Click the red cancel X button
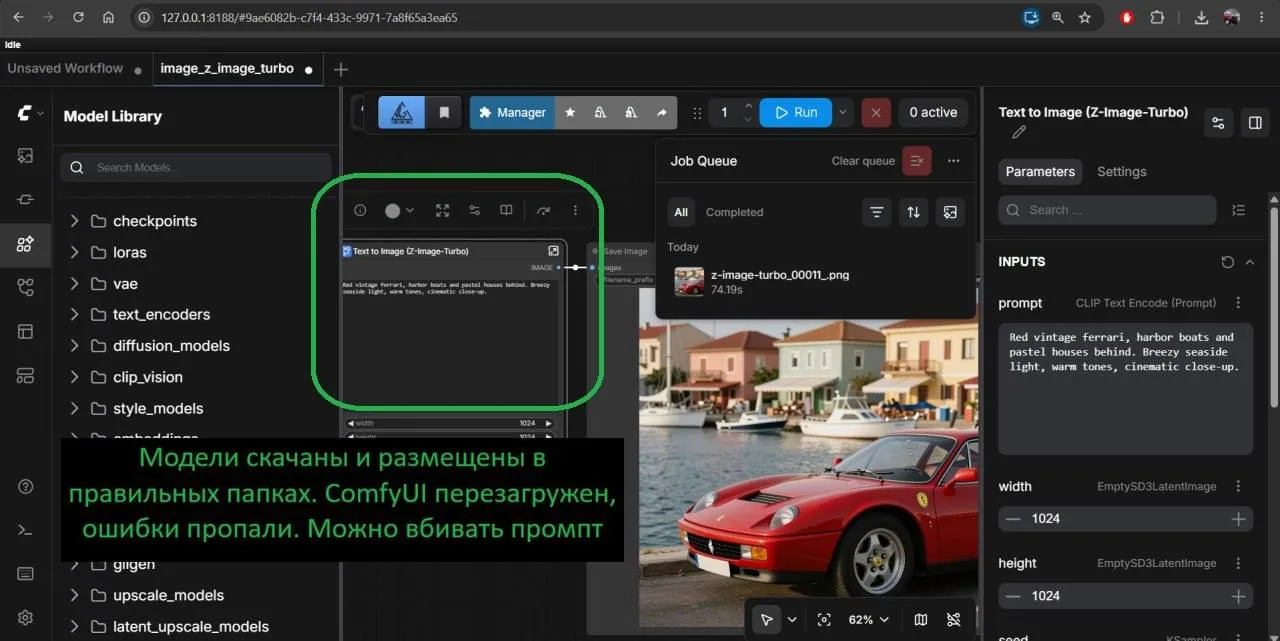Viewport: 1280px width, 641px height. click(876, 112)
